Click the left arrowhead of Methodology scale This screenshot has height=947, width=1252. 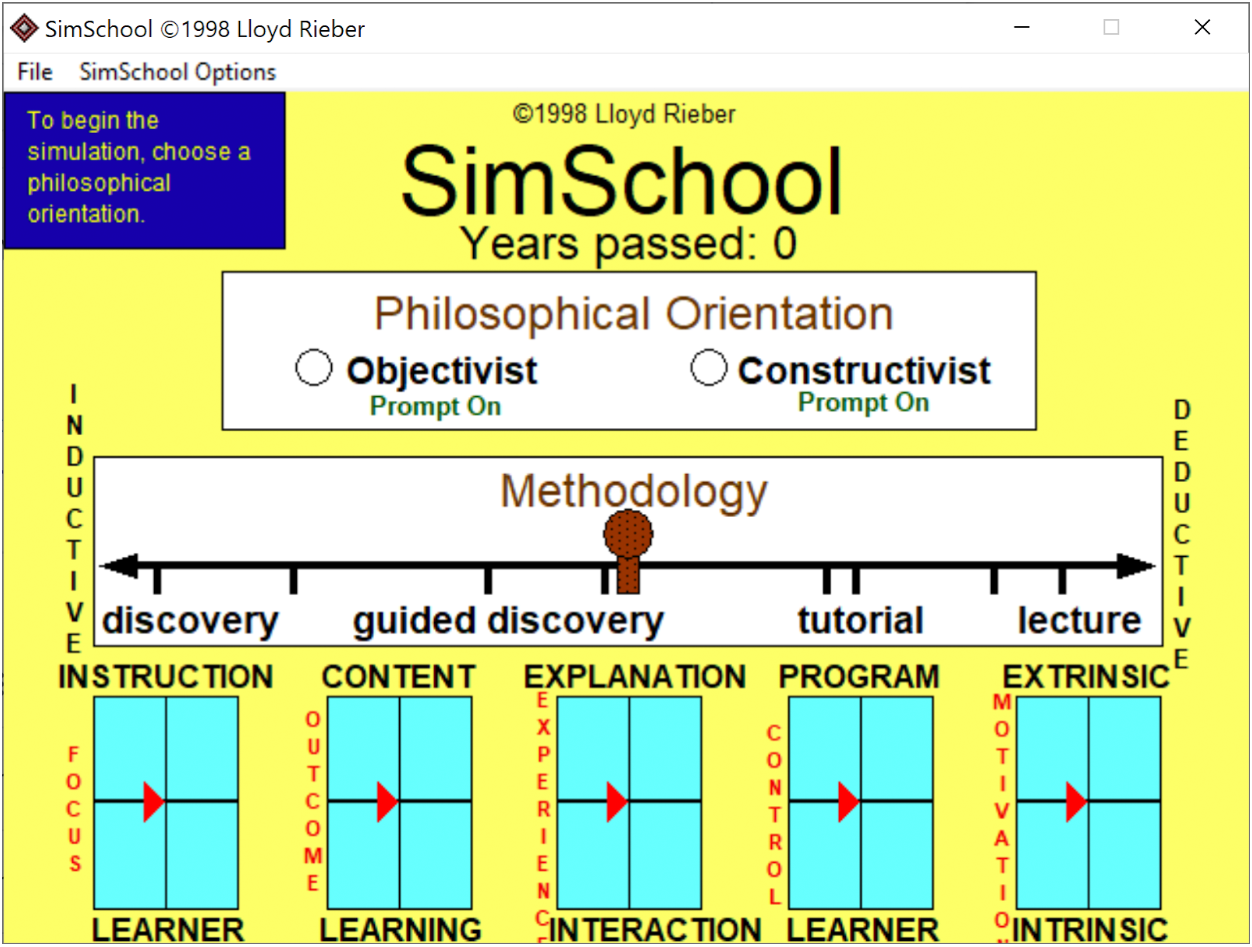point(118,566)
